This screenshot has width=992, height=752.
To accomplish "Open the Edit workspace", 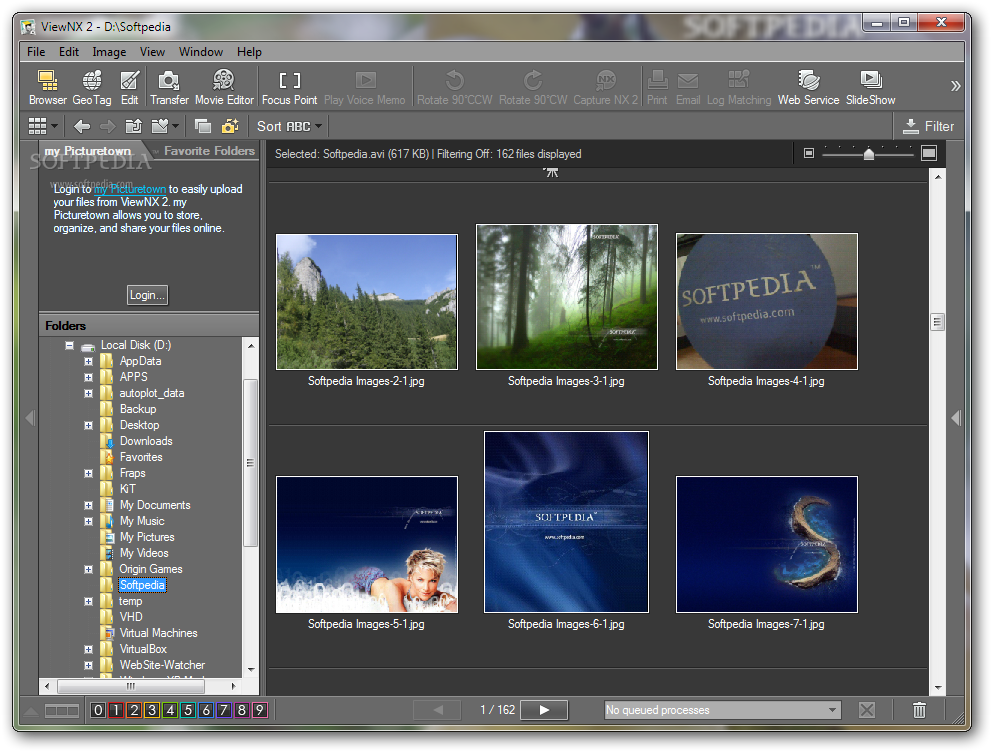I will coord(130,87).
